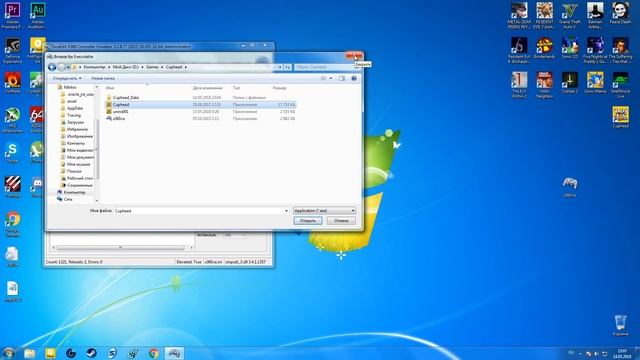Image resolution: width=640 pixels, height=360 pixels.
Task: Launch The Evil Within 2 shortcut
Action: (x=519, y=85)
